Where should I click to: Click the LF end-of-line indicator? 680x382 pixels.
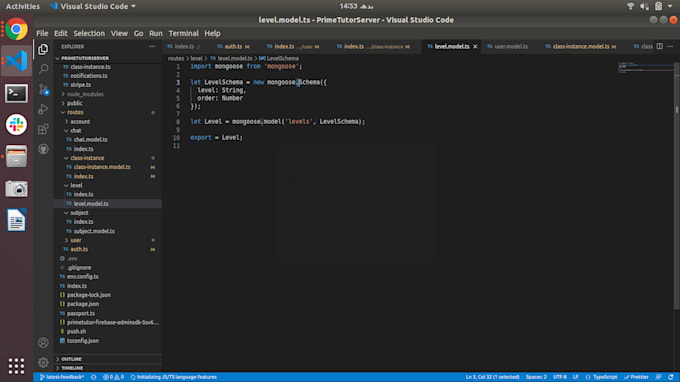pyautogui.click(x=576, y=377)
